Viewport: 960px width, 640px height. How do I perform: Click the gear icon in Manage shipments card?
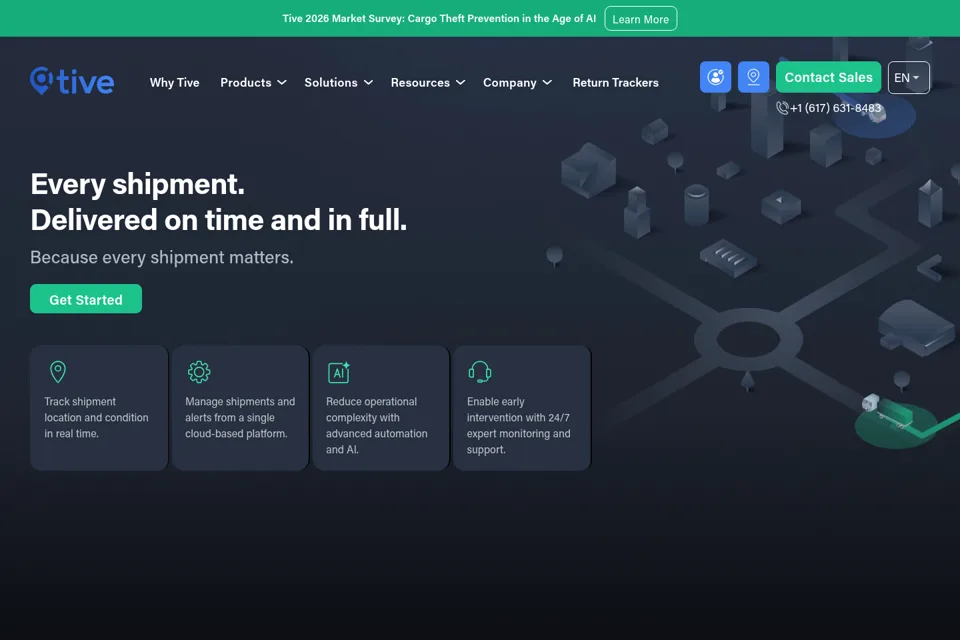coord(199,372)
